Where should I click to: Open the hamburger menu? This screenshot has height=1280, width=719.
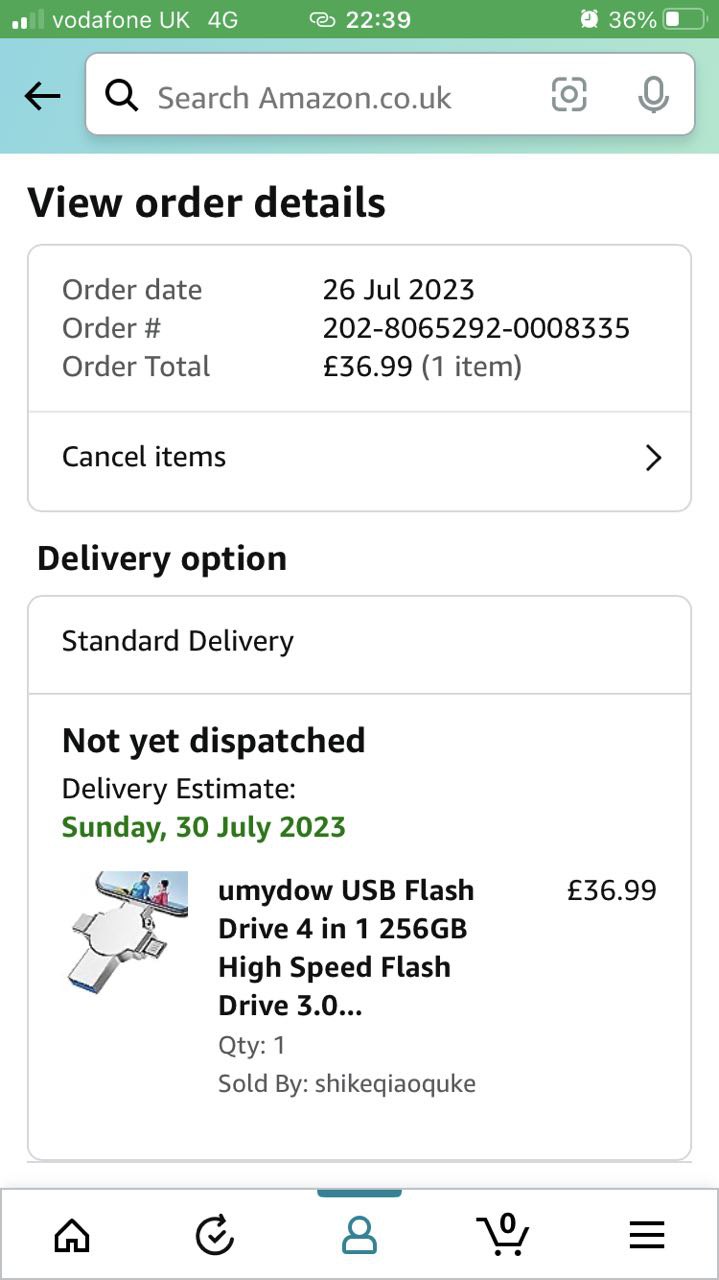click(x=647, y=1237)
